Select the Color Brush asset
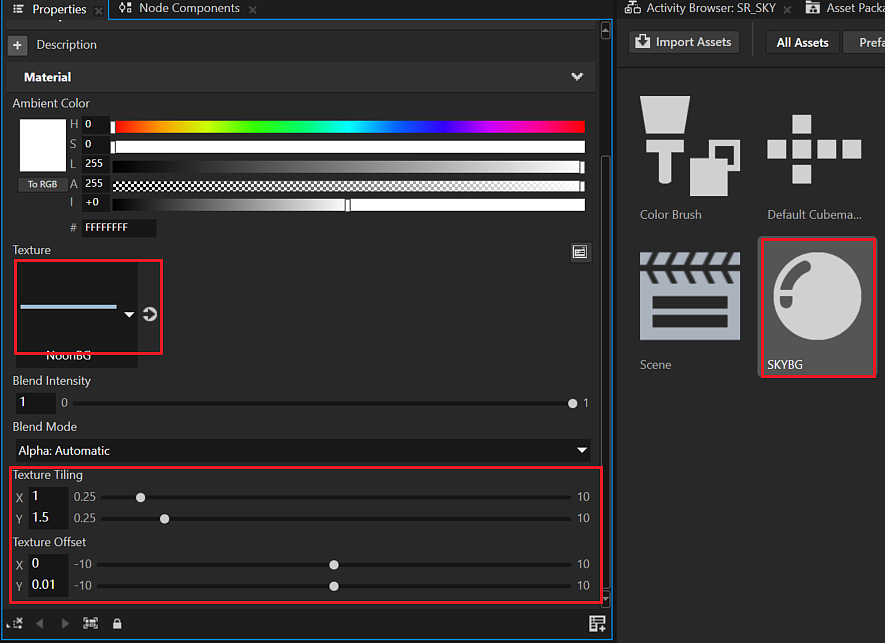 [690, 158]
